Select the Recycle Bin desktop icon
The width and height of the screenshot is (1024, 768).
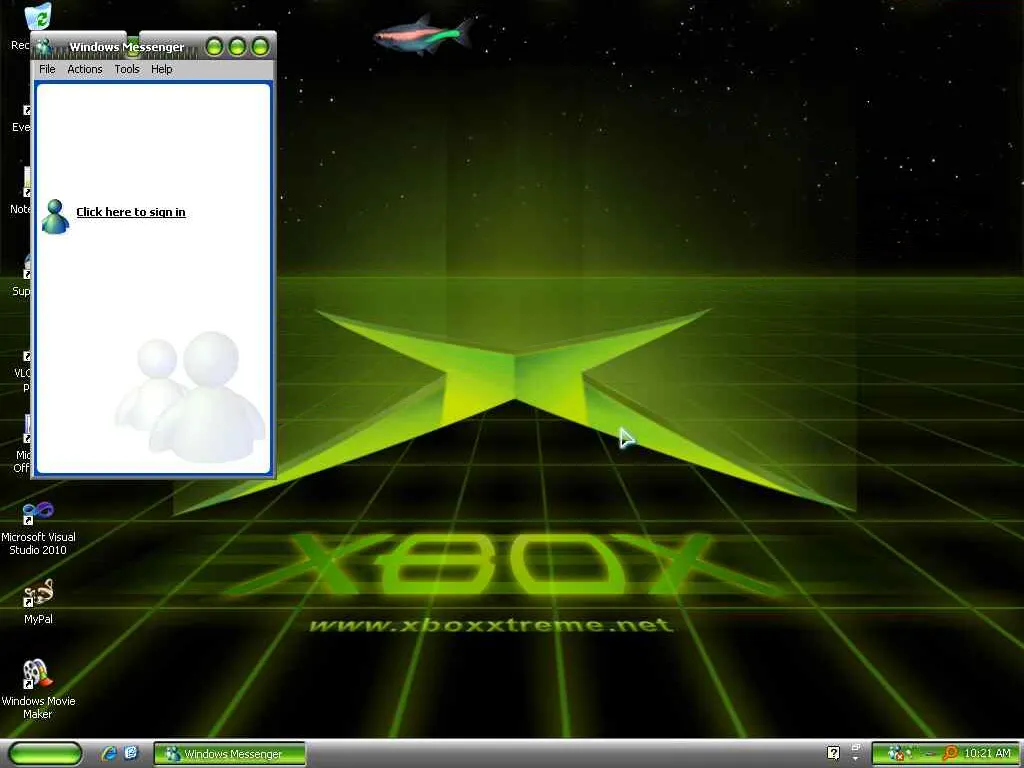(x=38, y=16)
